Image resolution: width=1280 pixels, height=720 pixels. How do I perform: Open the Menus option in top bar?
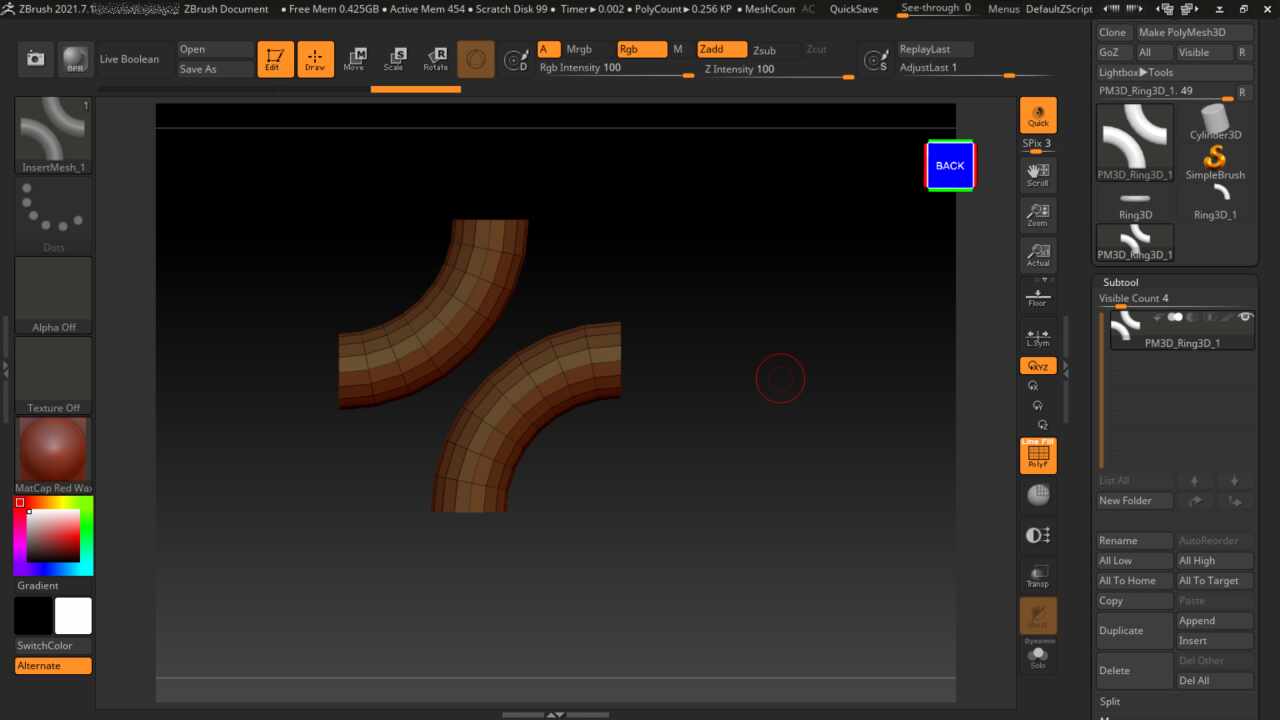[1003, 9]
